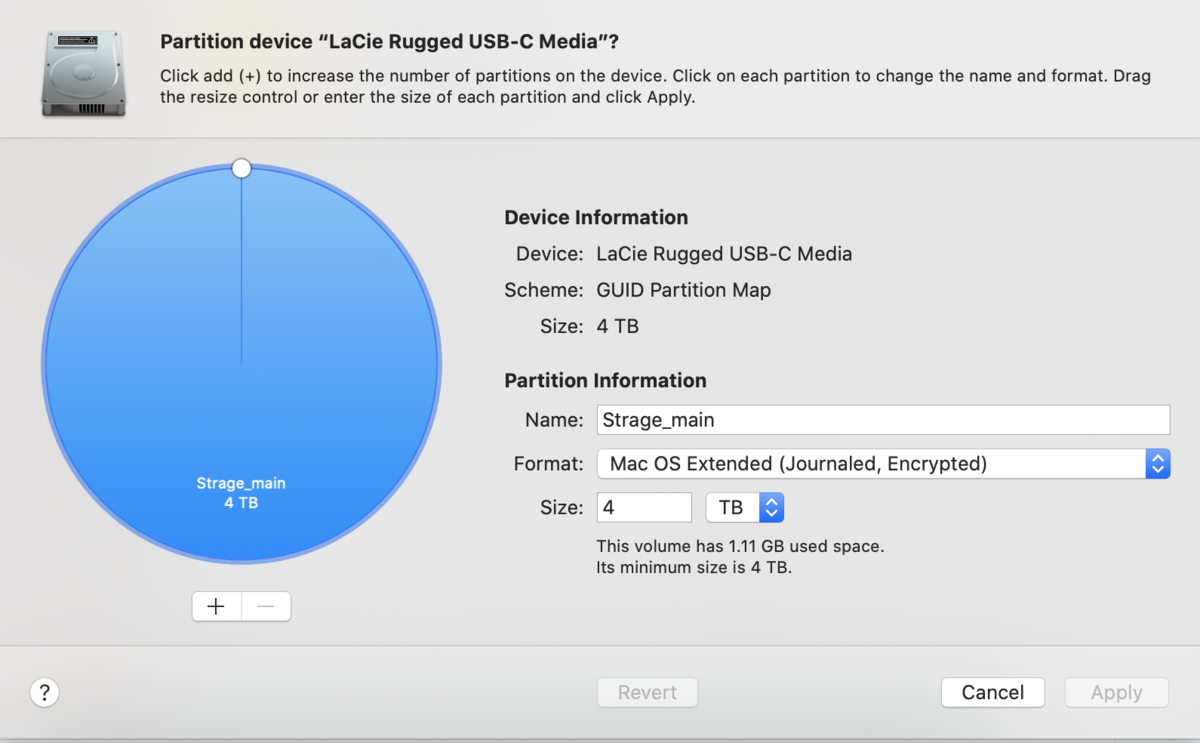1200x743 pixels.
Task: Click the Size input showing 4
Action: tap(644, 507)
